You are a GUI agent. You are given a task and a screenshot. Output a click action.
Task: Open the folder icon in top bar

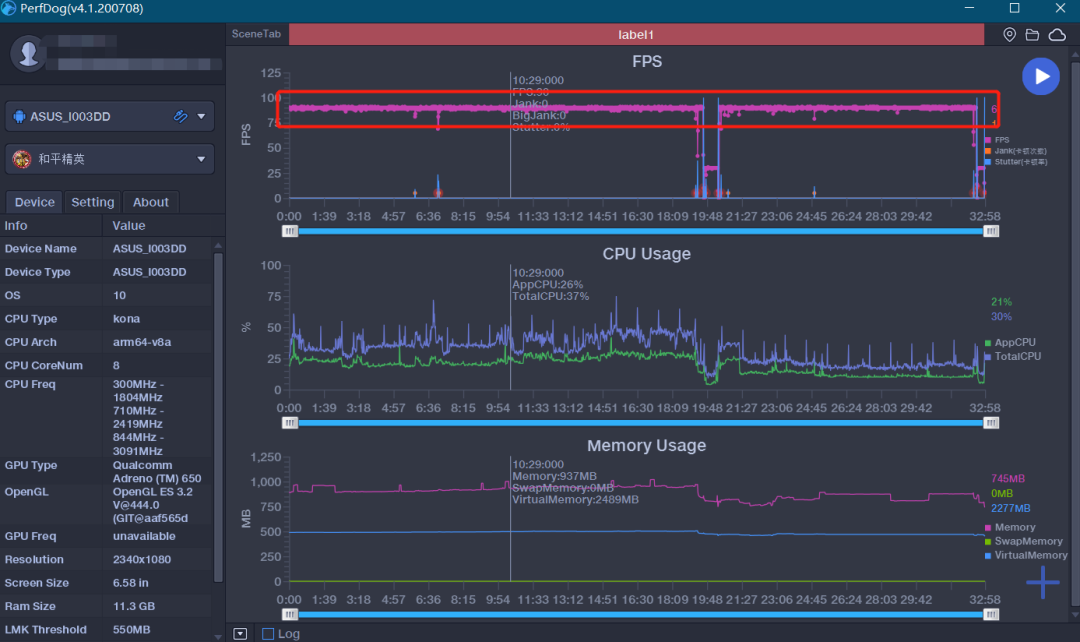tap(1033, 35)
